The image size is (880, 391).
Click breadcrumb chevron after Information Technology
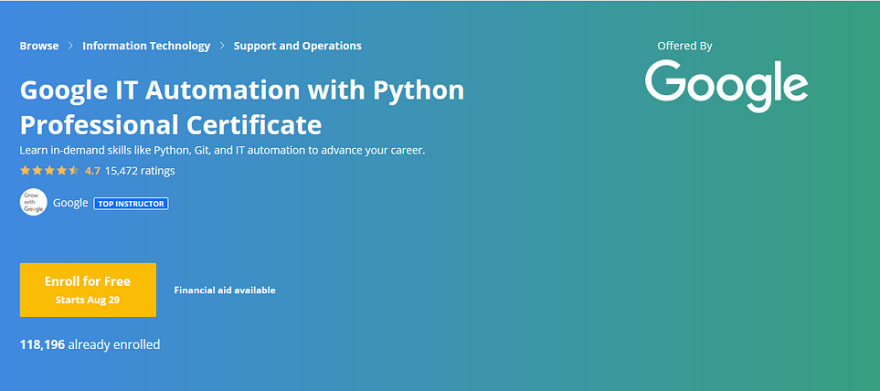(222, 46)
